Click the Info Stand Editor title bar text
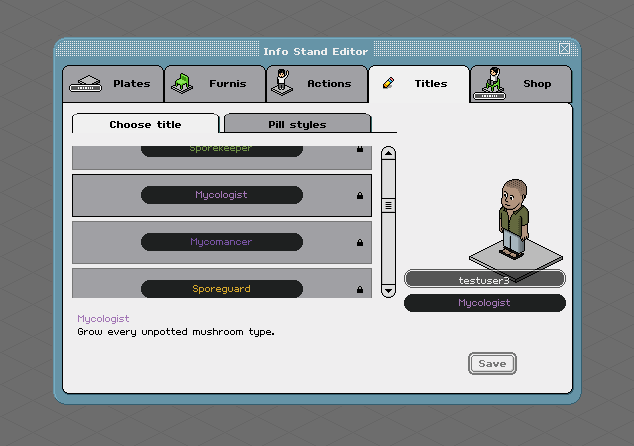This screenshot has height=446, width=634. pos(316,52)
